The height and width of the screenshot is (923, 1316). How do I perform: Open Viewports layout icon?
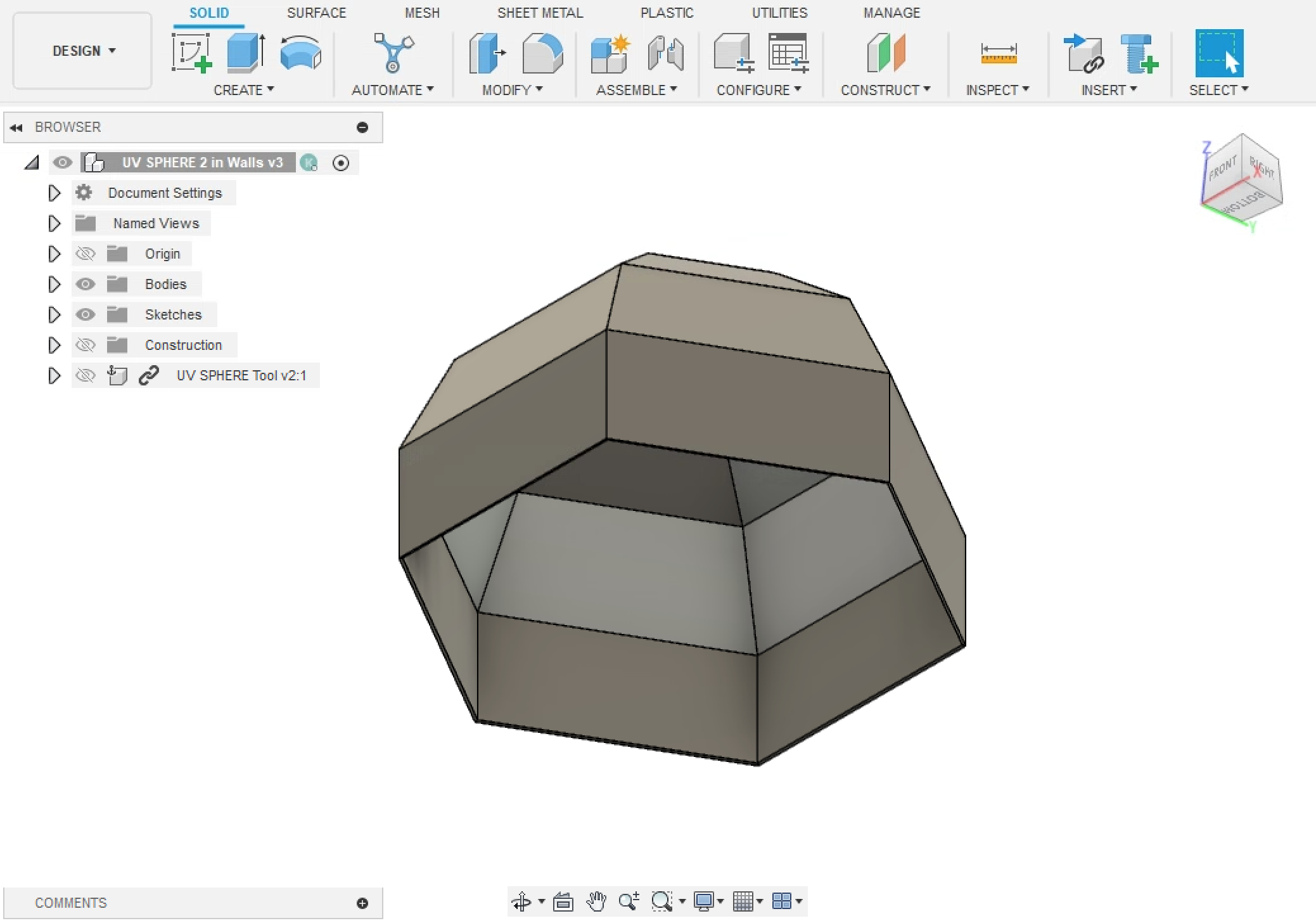(782, 901)
